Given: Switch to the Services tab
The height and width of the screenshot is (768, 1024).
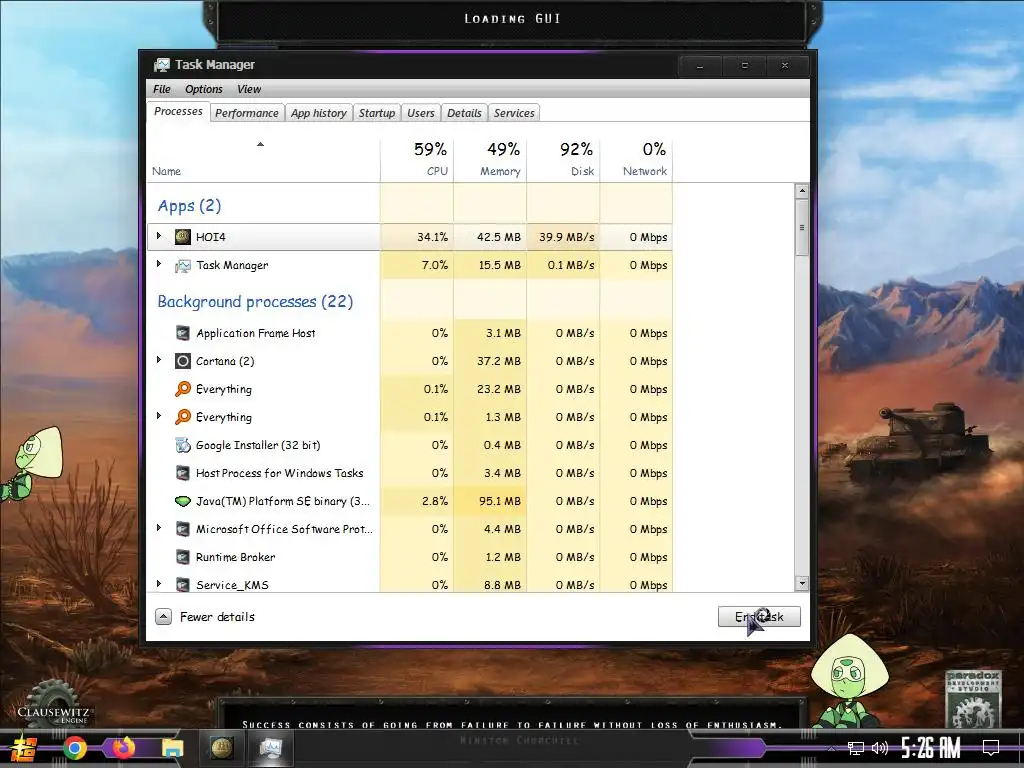Looking at the screenshot, I should click(514, 113).
